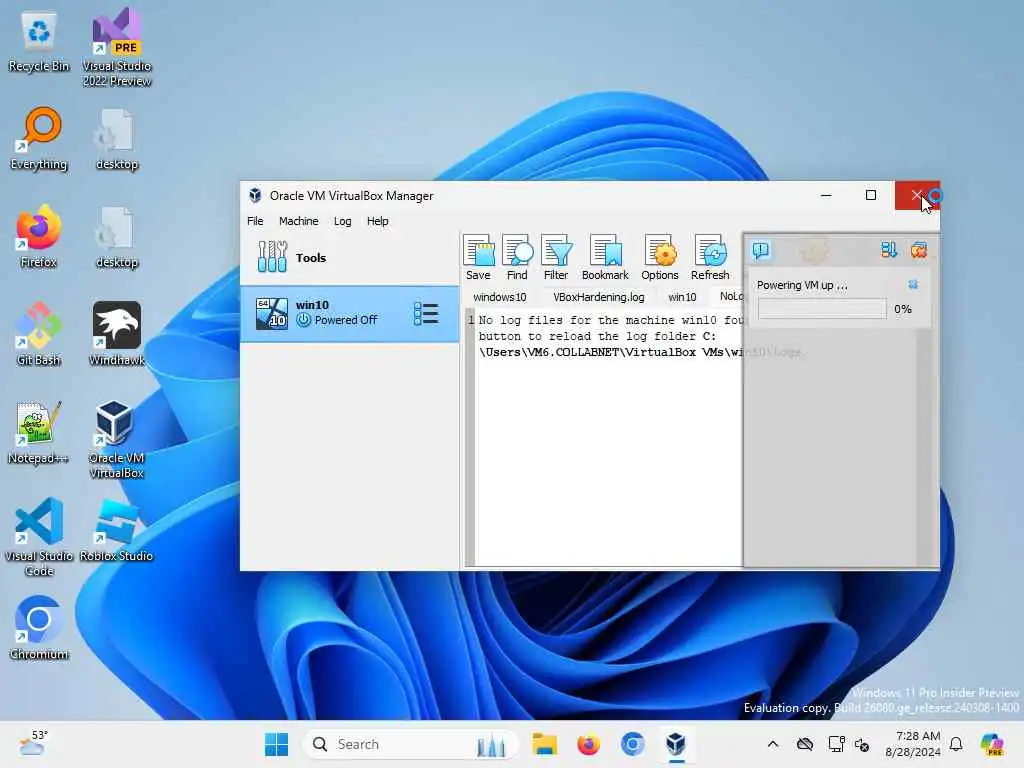Image resolution: width=1024 pixels, height=768 pixels.
Task: Open the Machine menu
Action: (298, 221)
